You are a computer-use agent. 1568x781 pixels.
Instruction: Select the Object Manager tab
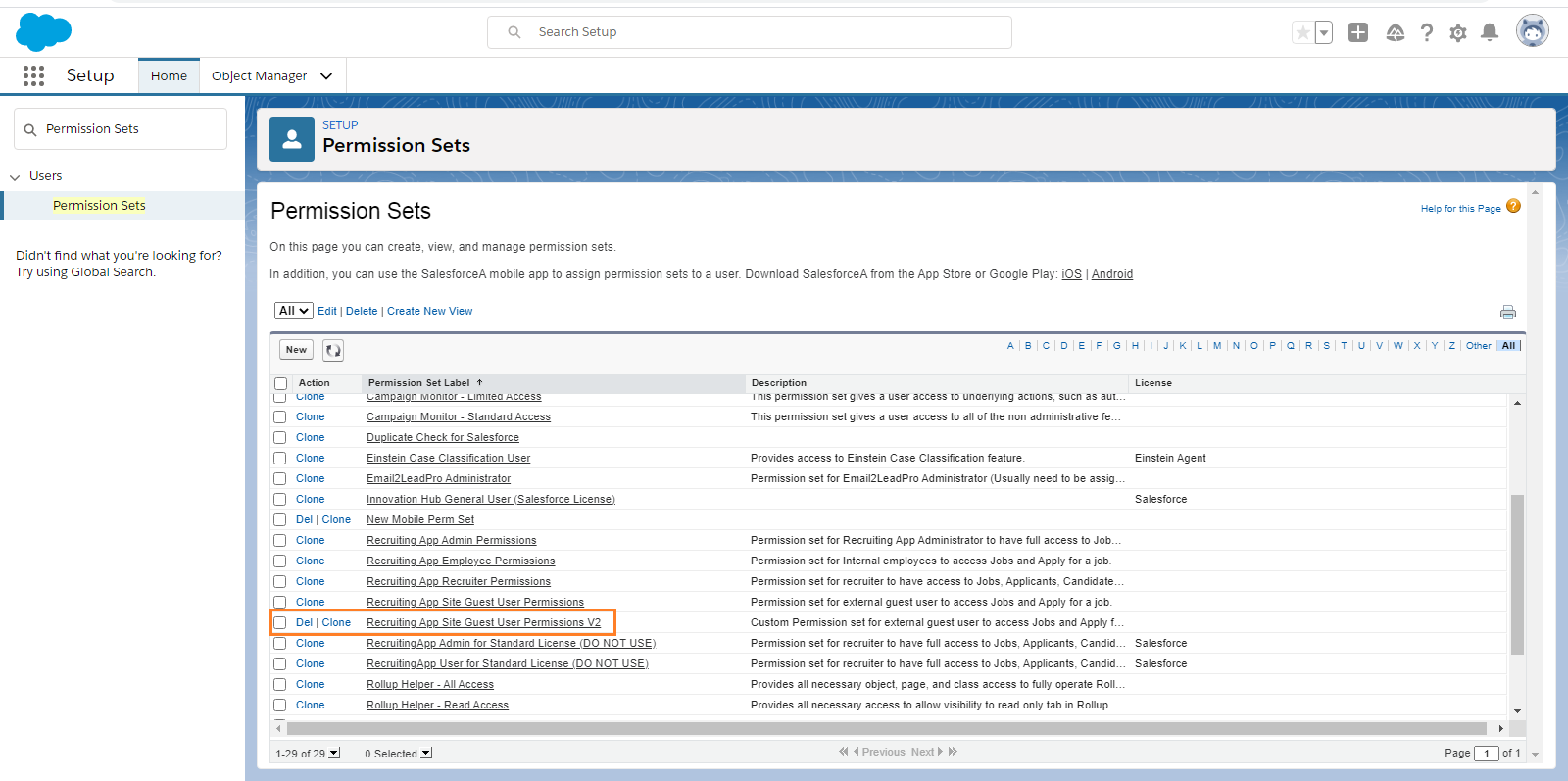[x=259, y=75]
